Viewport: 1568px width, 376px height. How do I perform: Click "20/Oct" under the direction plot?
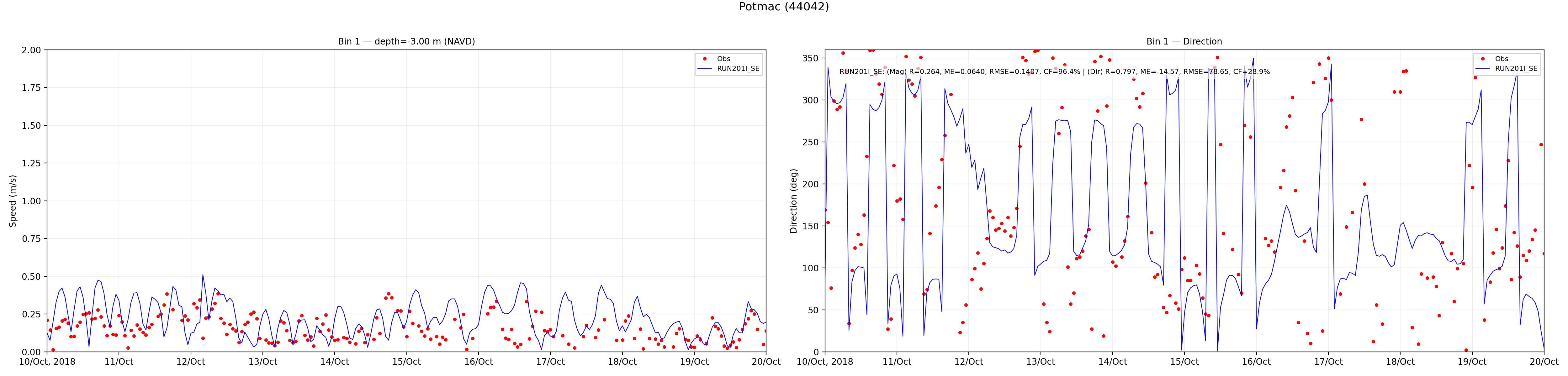(1544, 362)
